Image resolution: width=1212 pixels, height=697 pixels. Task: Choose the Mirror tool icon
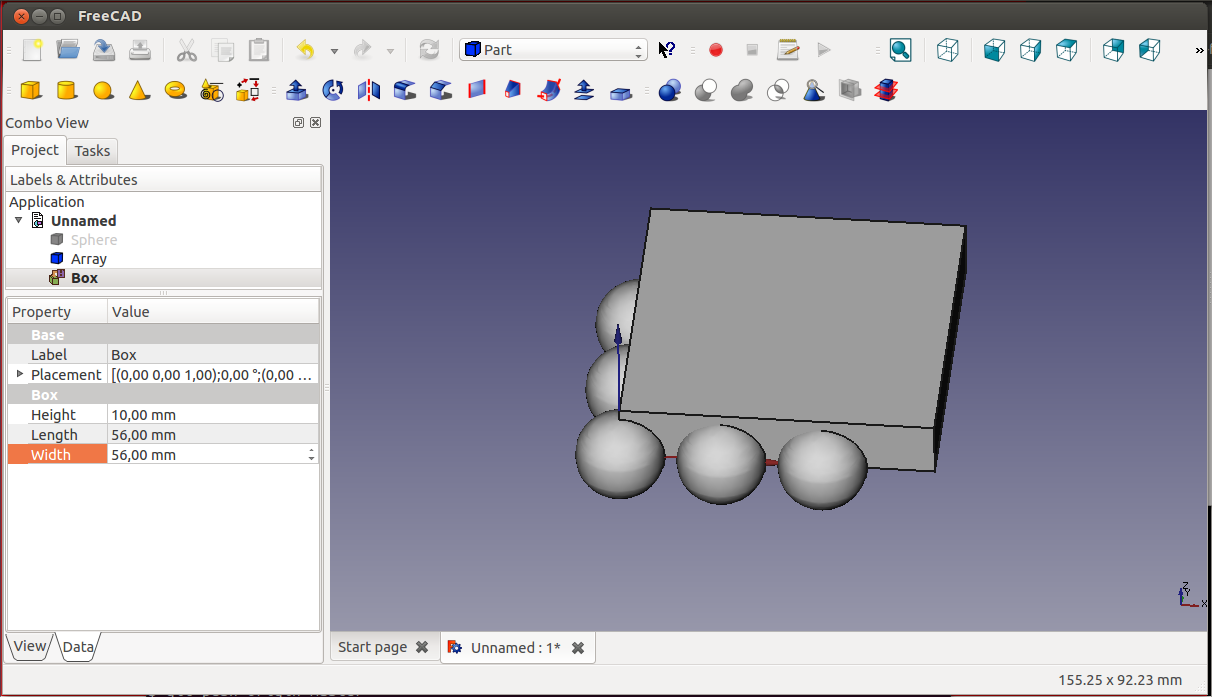369,91
